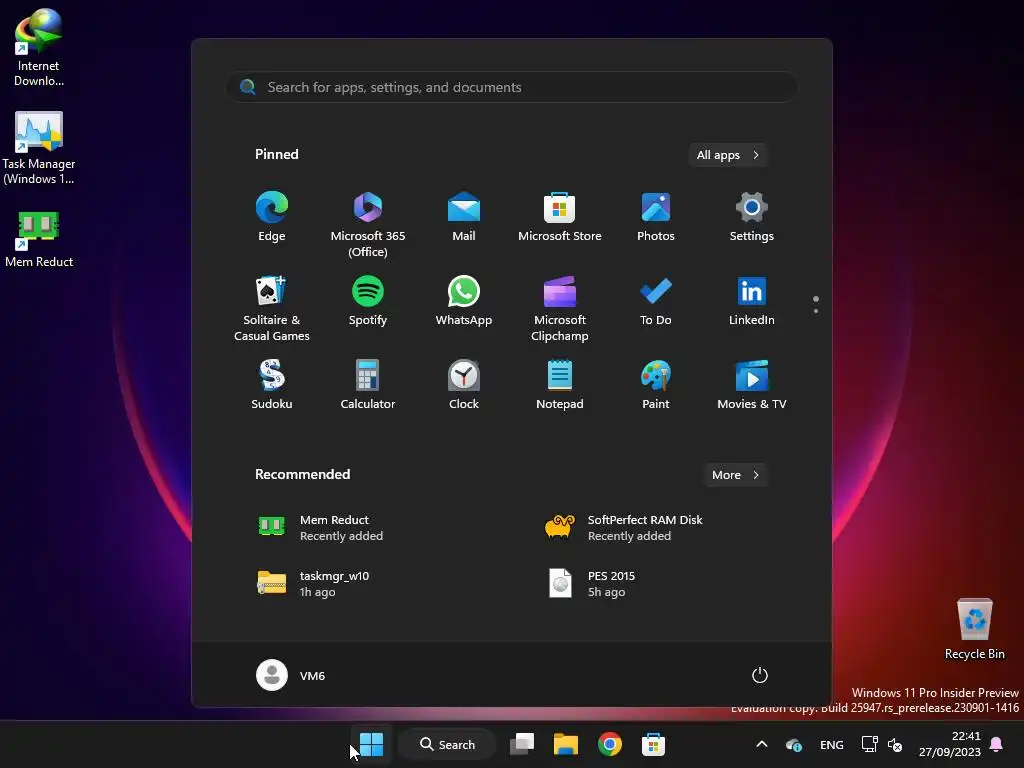Open the Sudoku game
The image size is (1024, 768).
272,385
